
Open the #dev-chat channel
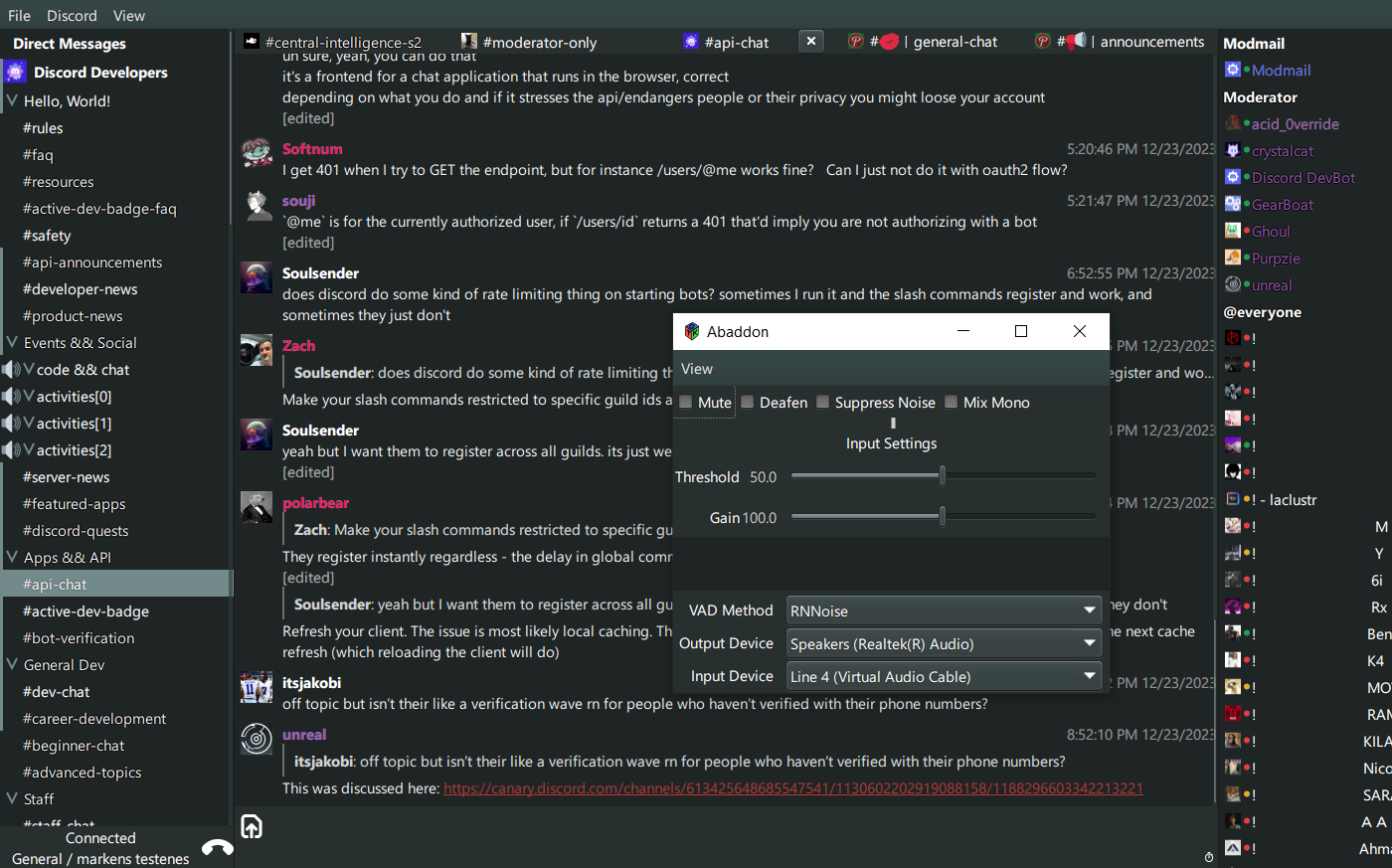(x=56, y=692)
